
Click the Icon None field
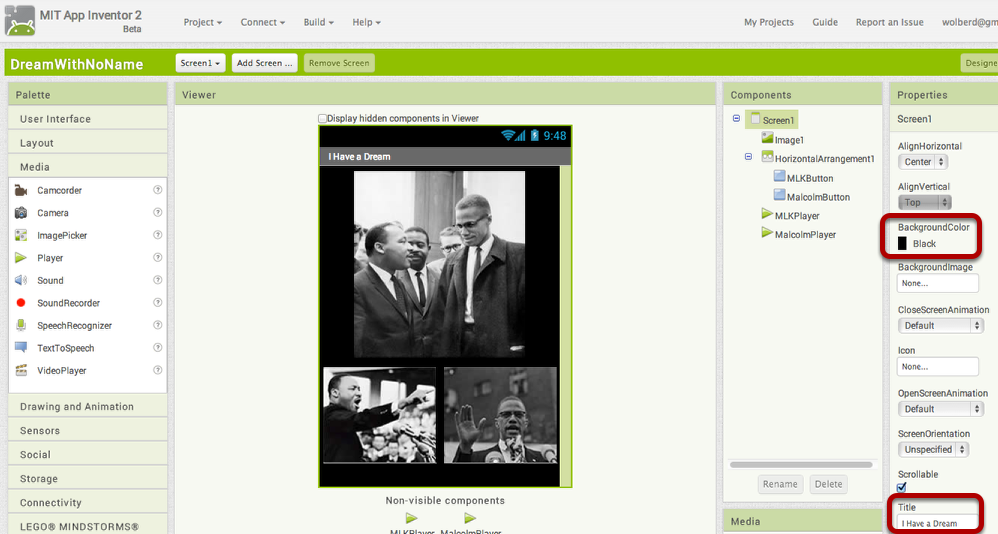click(x=938, y=367)
